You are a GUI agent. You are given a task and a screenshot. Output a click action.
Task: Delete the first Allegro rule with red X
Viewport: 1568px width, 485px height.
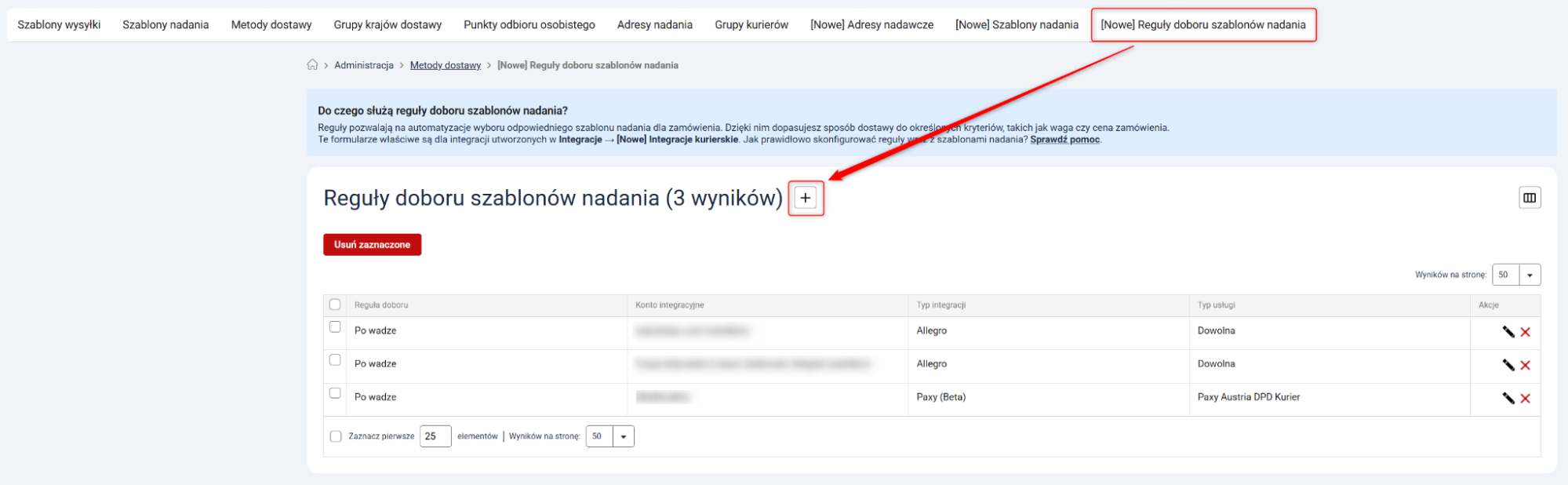coord(1526,332)
